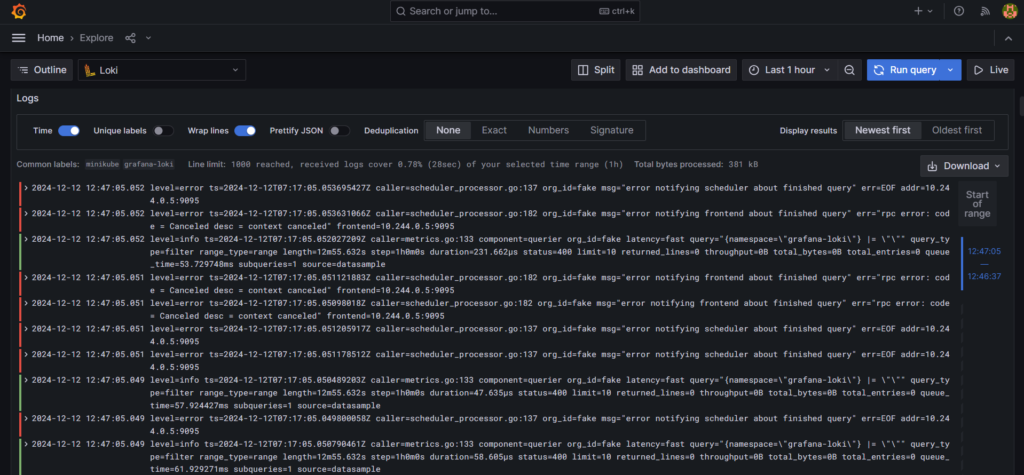1024x475 pixels.
Task: Open the Download logs dropdown
Action: click(x=964, y=166)
